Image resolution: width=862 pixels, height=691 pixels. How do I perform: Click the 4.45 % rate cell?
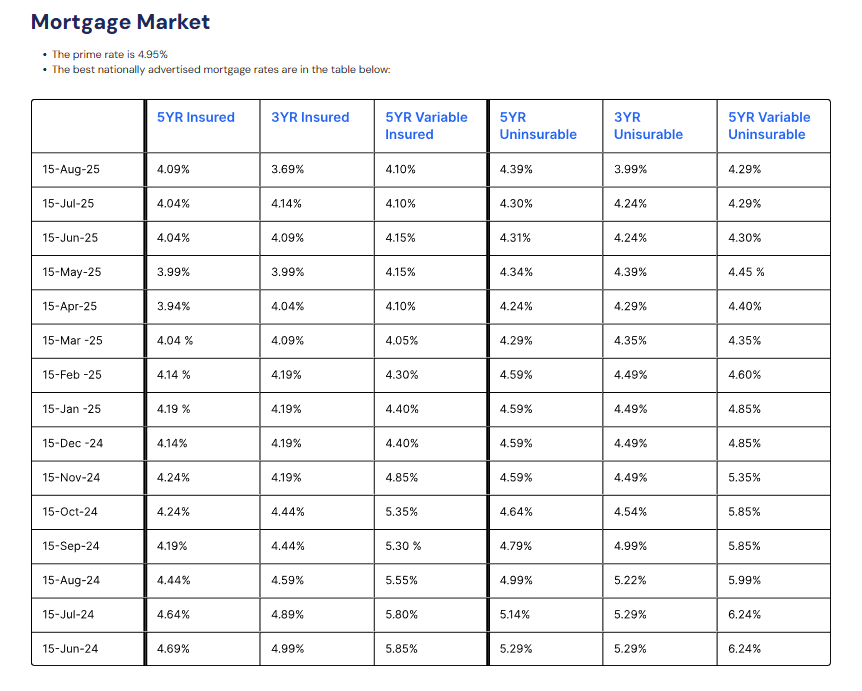click(746, 272)
